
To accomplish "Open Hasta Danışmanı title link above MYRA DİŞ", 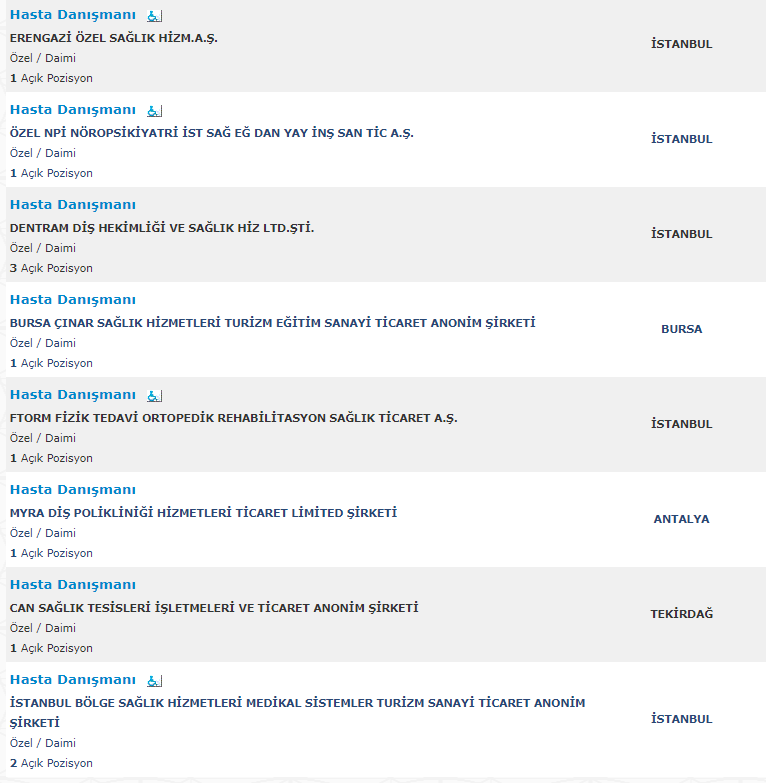I will pyautogui.click(x=72, y=490).
